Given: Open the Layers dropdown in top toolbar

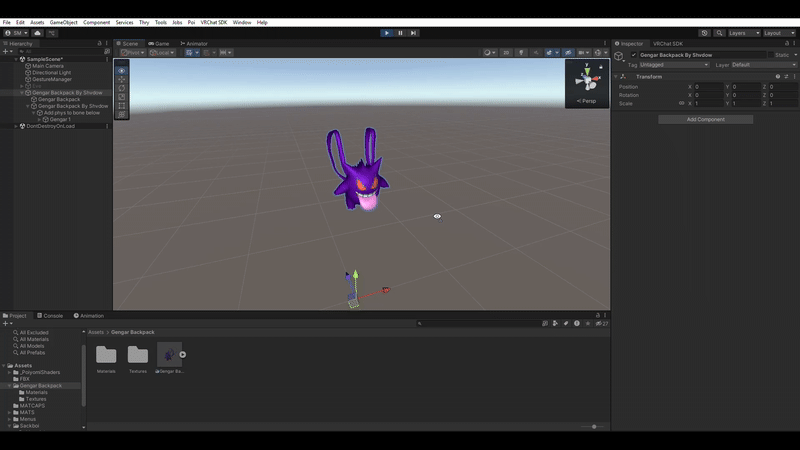Looking at the screenshot, I should pyautogui.click(x=744, y=33).
